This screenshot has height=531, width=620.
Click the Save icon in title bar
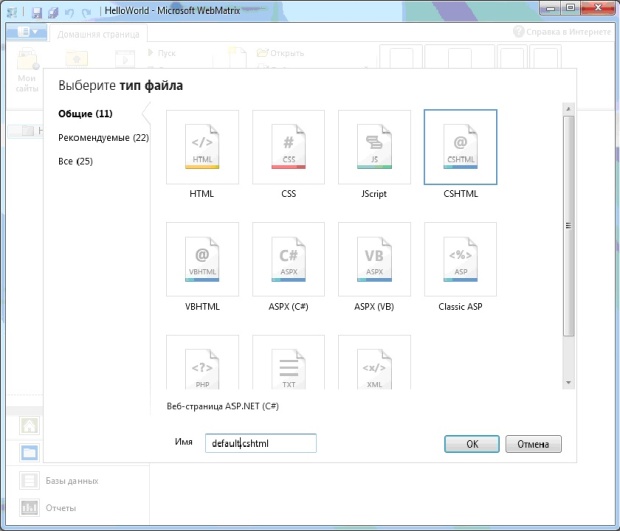(37, 12)
